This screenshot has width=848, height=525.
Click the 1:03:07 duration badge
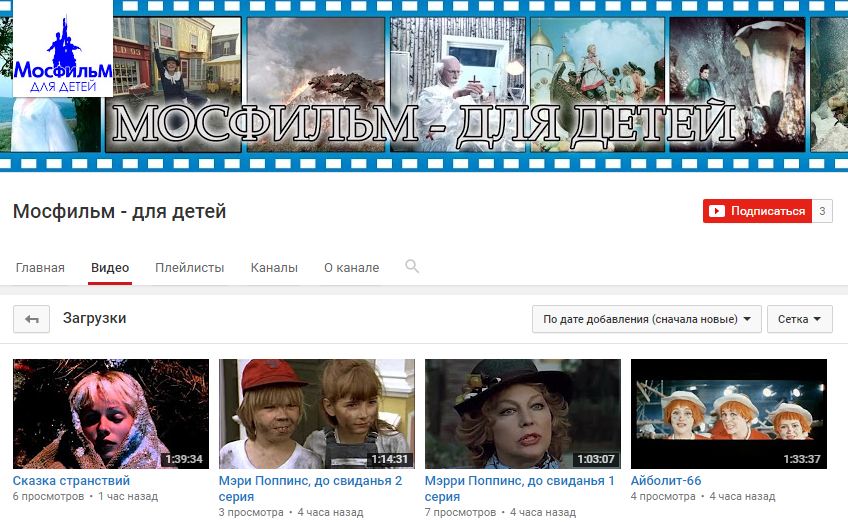[596, 459]
